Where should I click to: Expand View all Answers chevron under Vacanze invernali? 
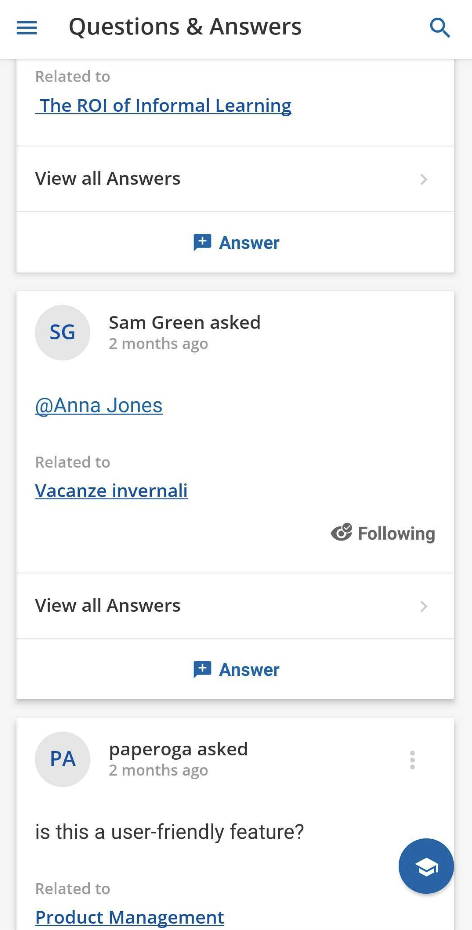[x=423, y=606]
